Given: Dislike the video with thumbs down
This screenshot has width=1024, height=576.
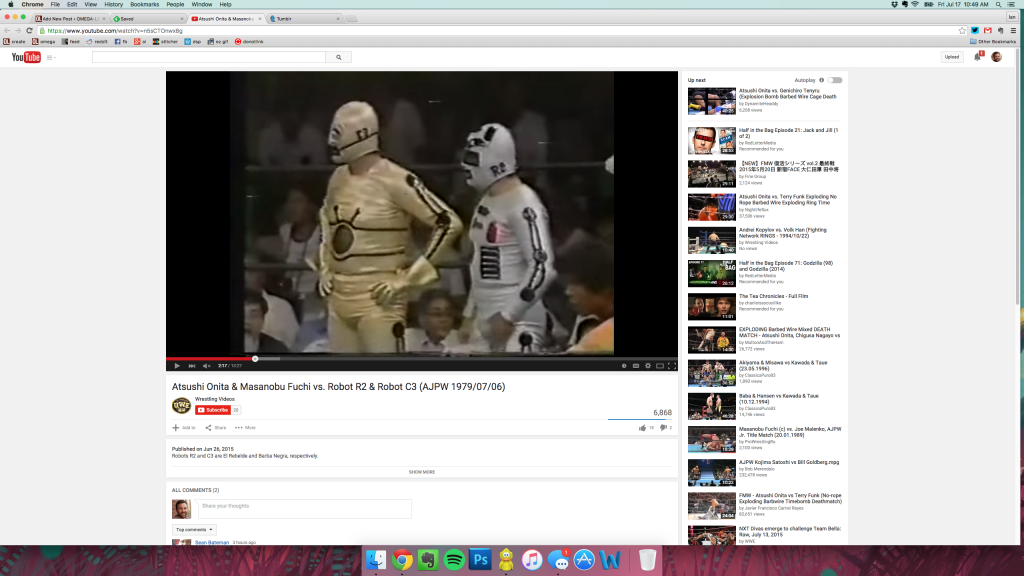Looking at the screenshot, I should [x=664, y=428].
